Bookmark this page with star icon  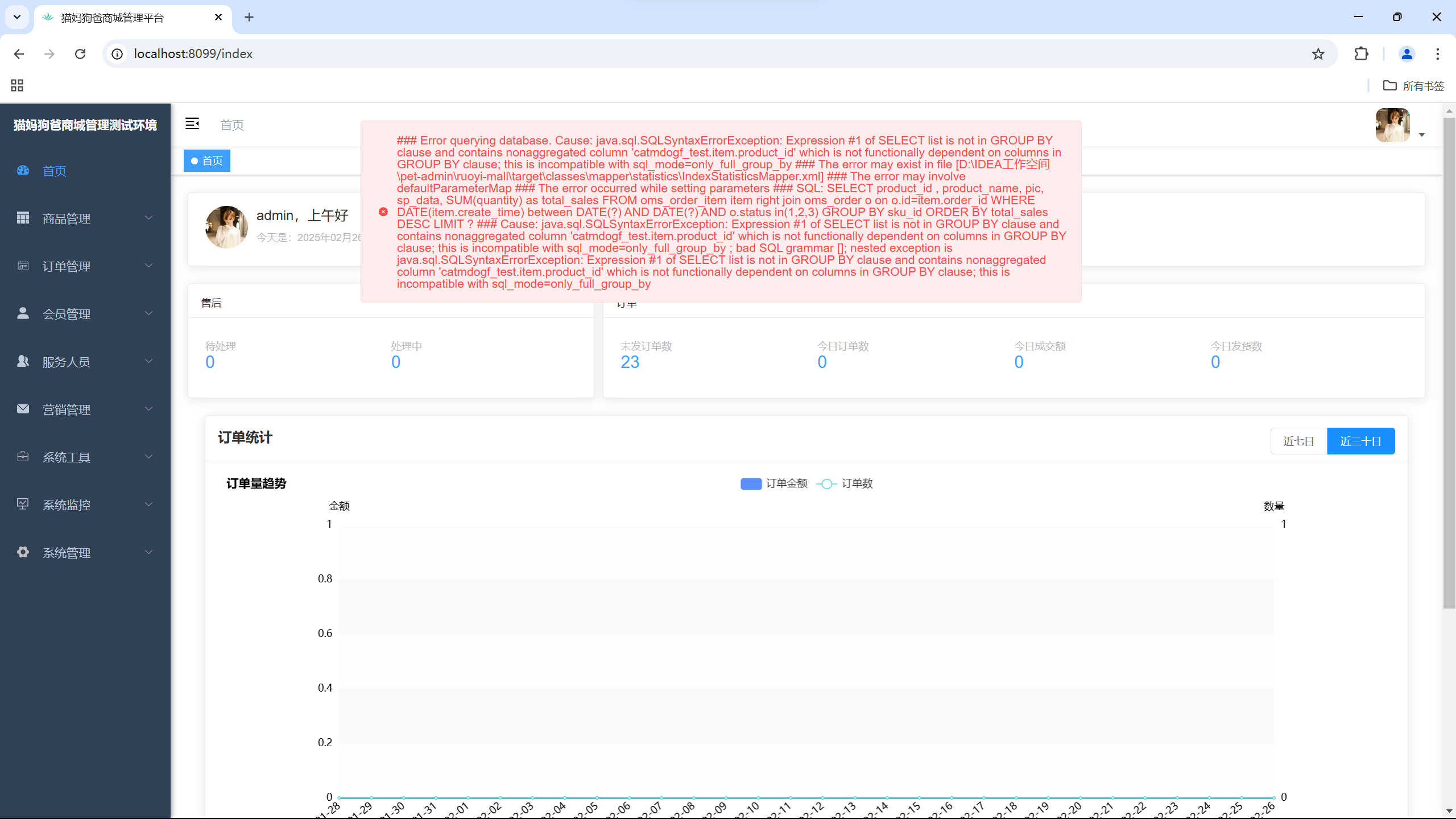click(1318, 53)
